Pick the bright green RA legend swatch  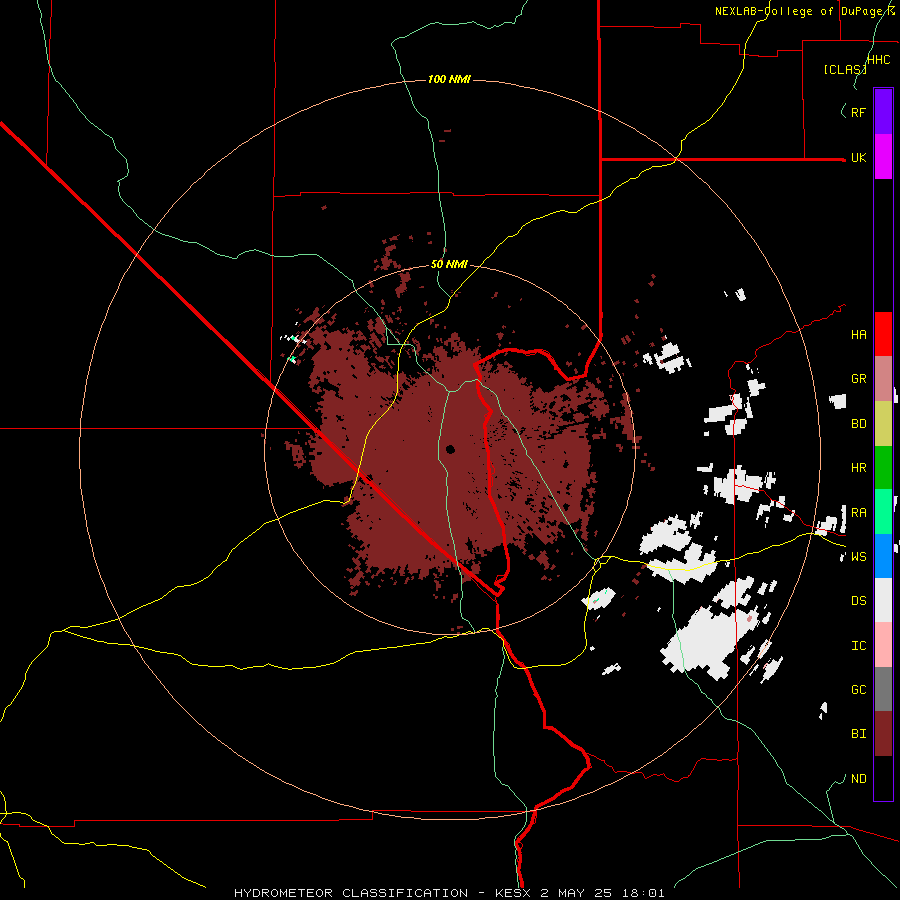click(x=883, y=512)
